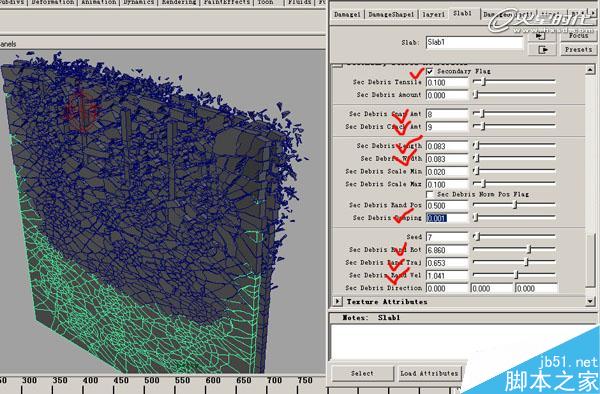Click the Sec Debris Rand Vel field
The height and width of the screenshot is (394, 600).
447,276
